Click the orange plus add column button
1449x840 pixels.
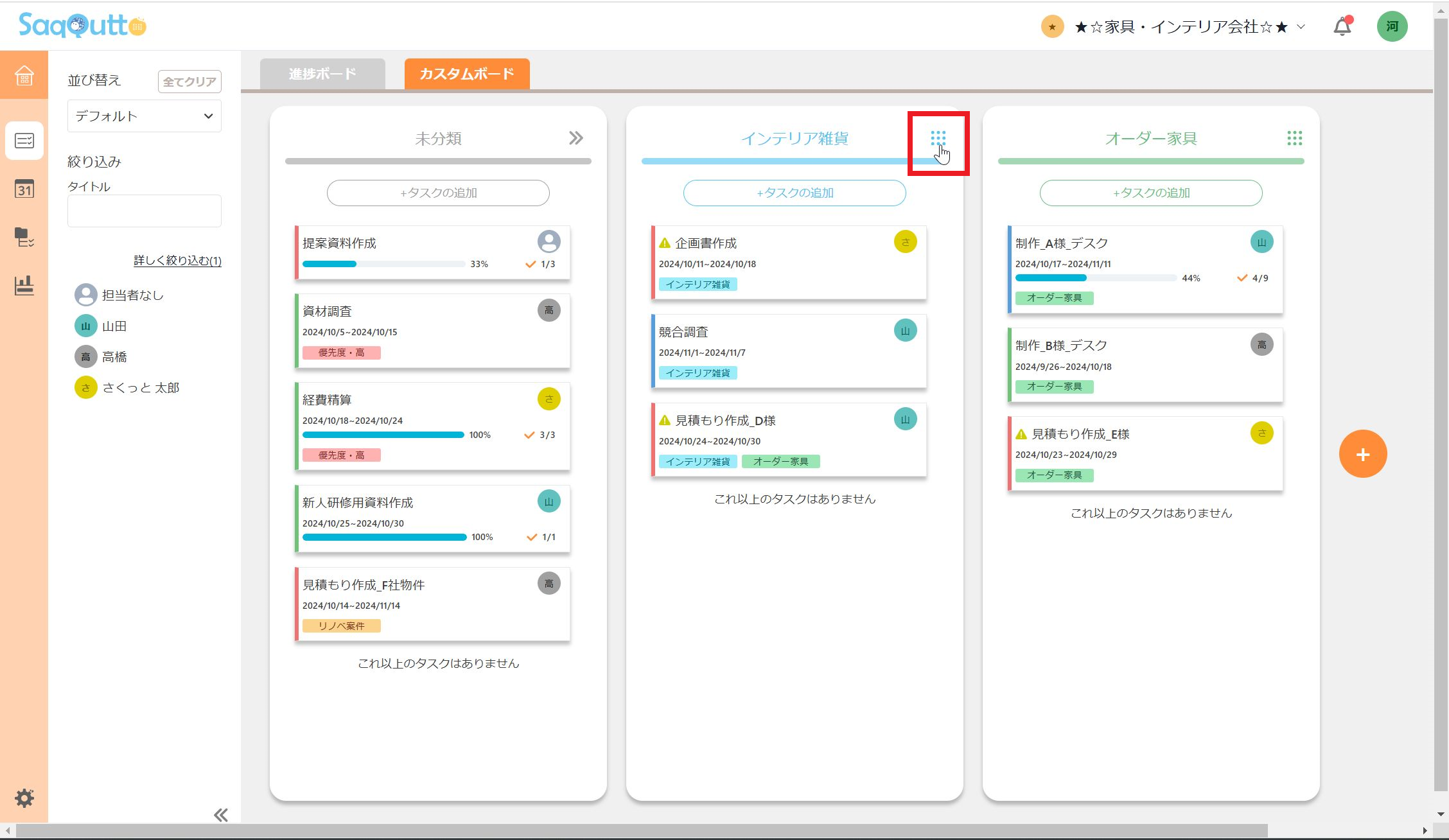[x=1362, y=454]
